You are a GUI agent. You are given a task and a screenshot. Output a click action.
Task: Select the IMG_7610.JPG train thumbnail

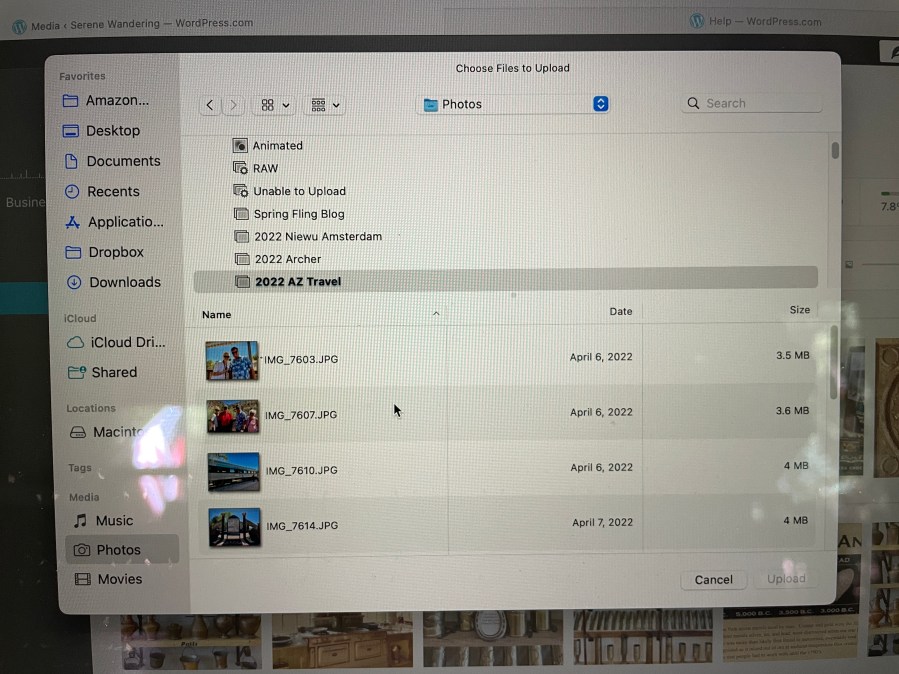tap(234, 472)
